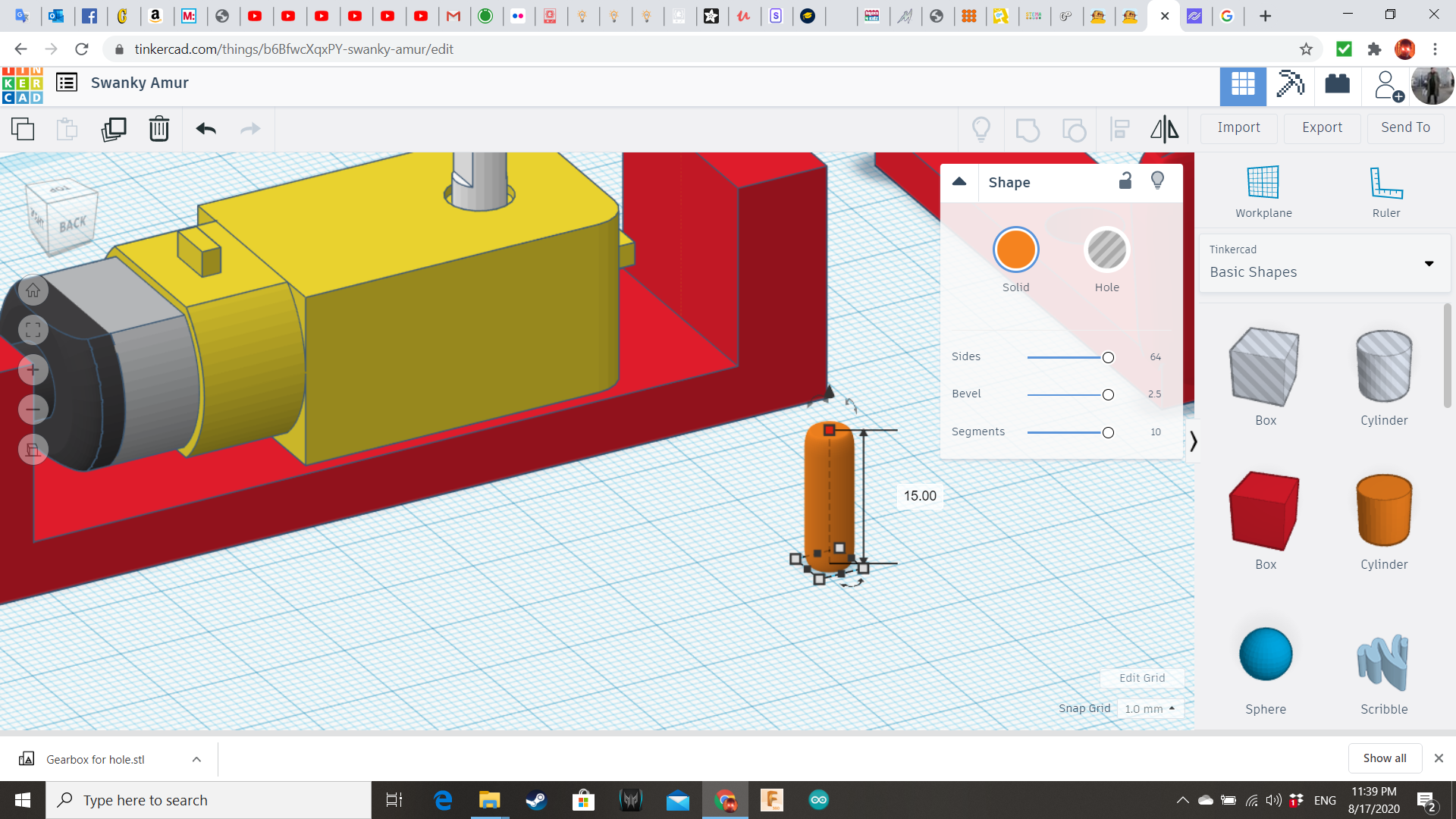Toggle shape visibility lightbulb in panel
This screenshot has width=1456, height=819.
coord(1157,180)
